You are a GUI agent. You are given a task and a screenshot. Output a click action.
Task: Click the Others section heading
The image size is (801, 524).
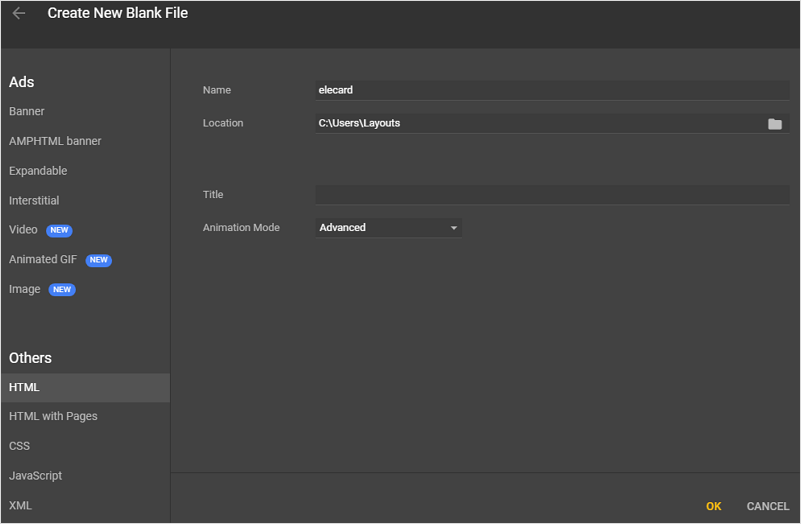(x=30, y=358)
